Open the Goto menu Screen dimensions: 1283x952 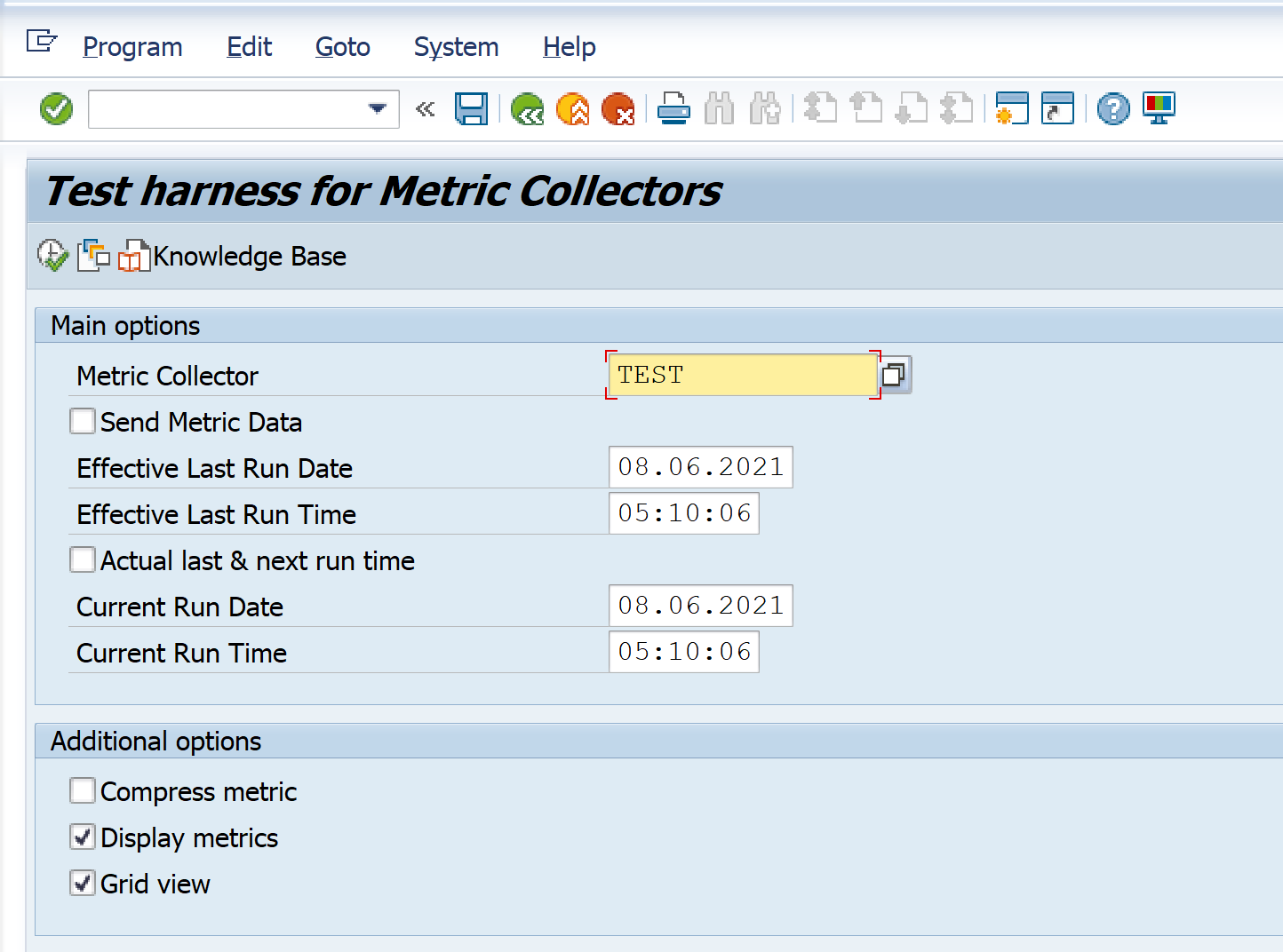[x=342, y=47]
